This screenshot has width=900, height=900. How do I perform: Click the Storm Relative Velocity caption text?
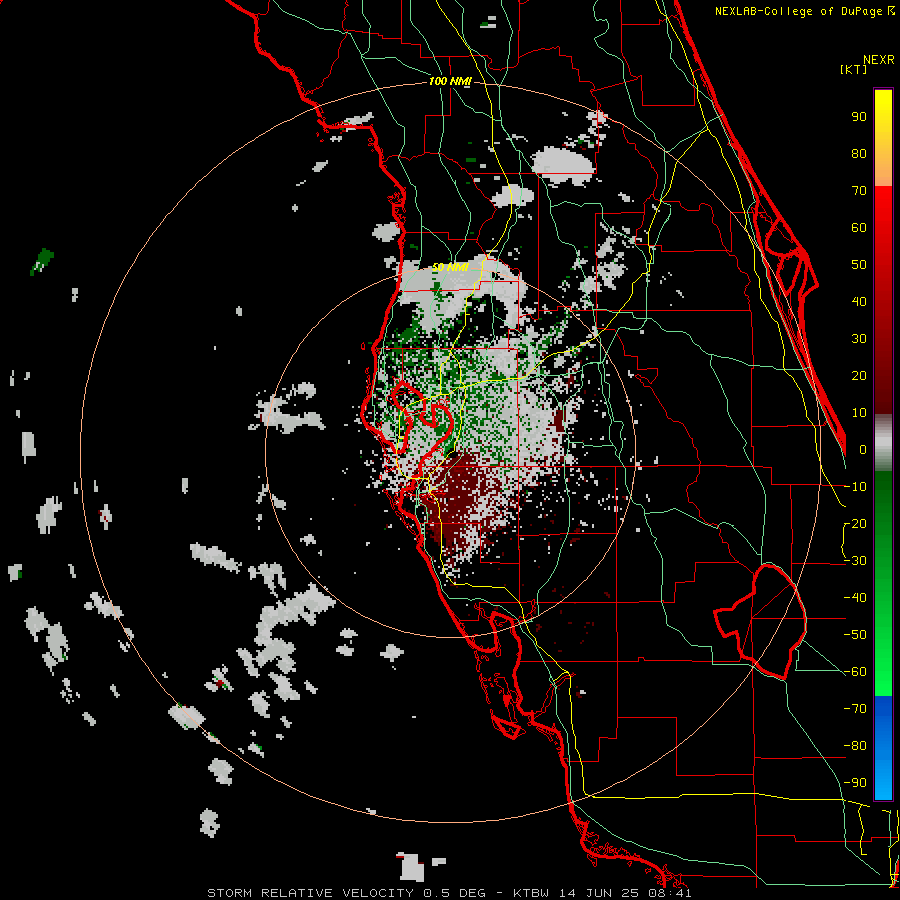point(449,893)
